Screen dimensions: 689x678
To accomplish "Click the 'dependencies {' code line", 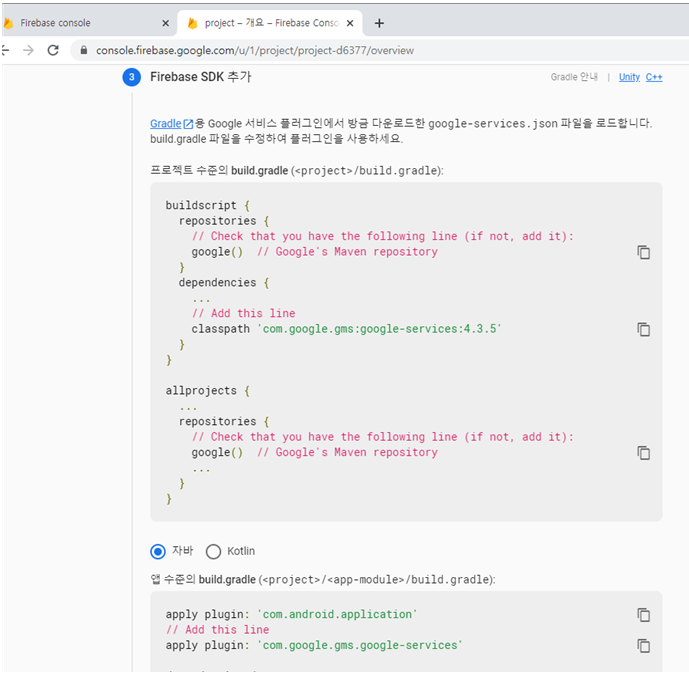I will 224,283.
